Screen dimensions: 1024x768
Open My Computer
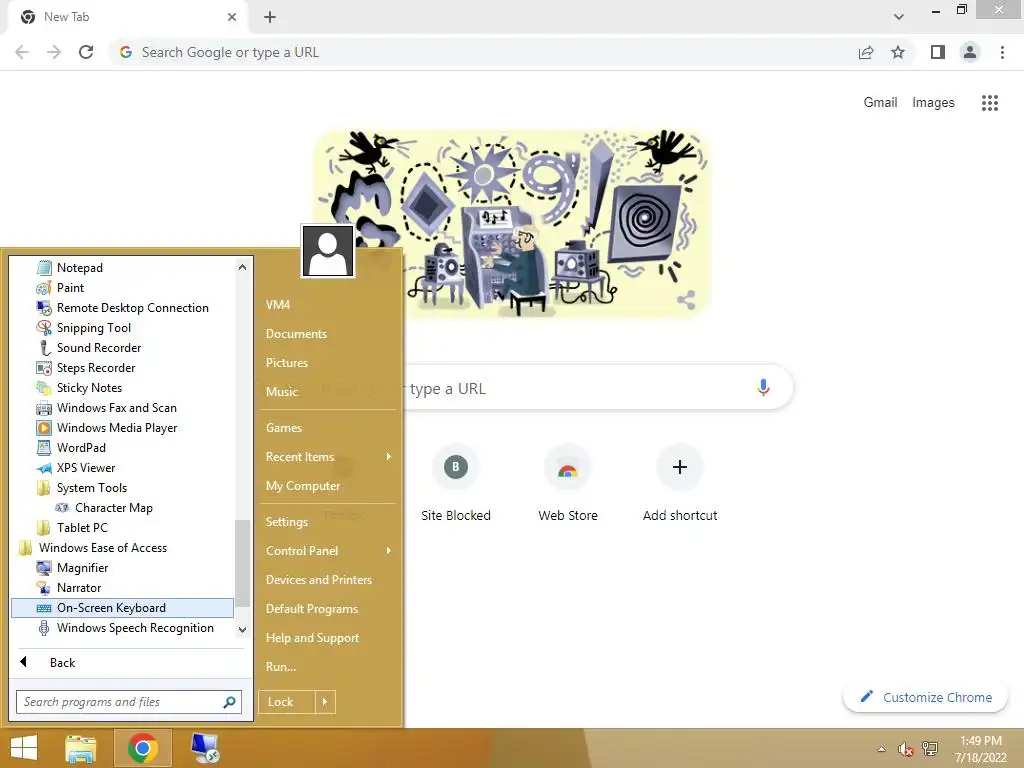coord(303,486)
